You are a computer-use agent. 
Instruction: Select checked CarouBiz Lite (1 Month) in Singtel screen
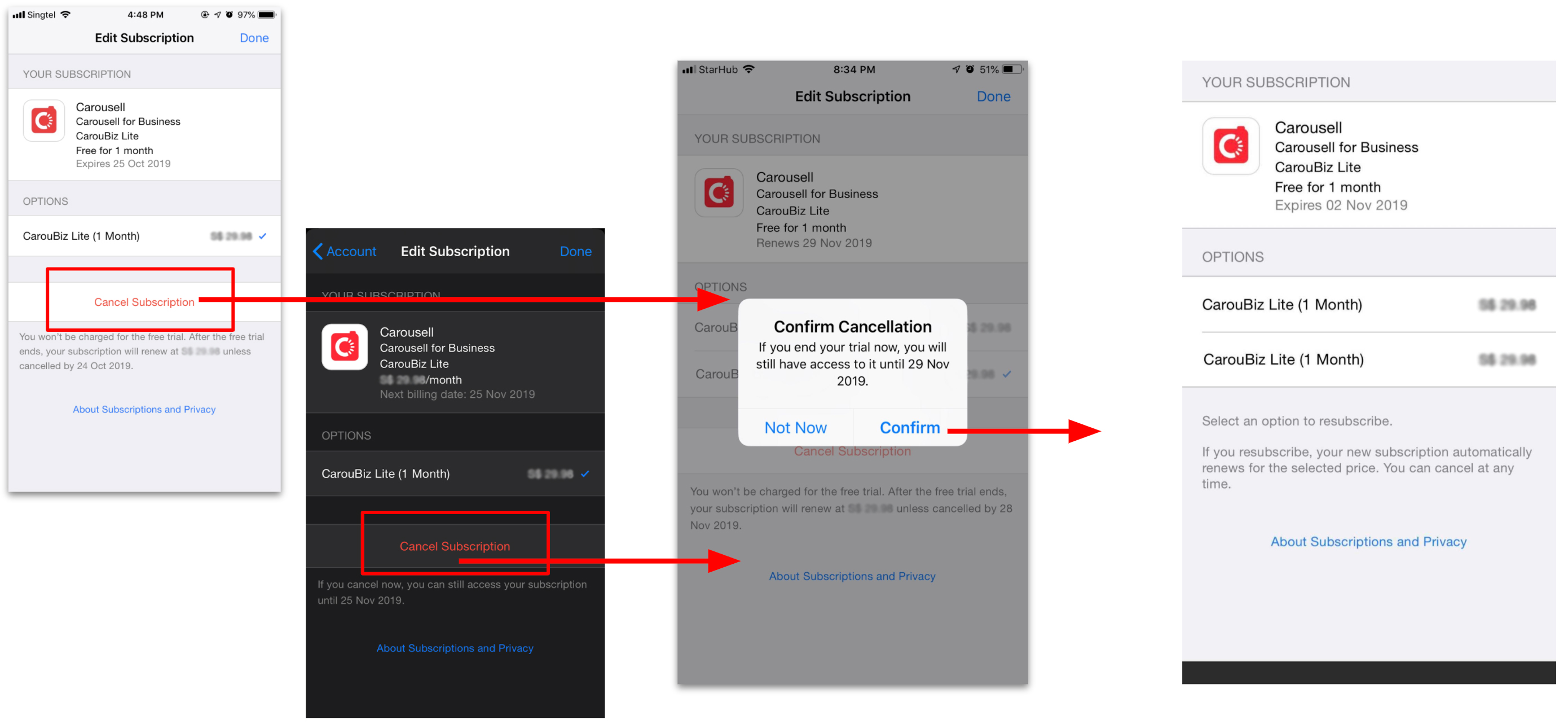(x=144, y=236)
